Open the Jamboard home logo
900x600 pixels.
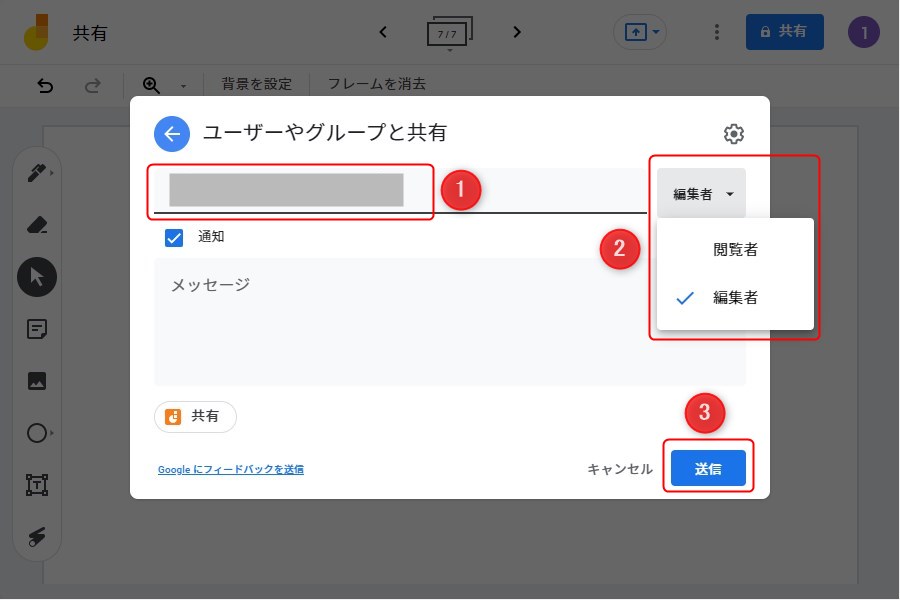coord(37,33)
